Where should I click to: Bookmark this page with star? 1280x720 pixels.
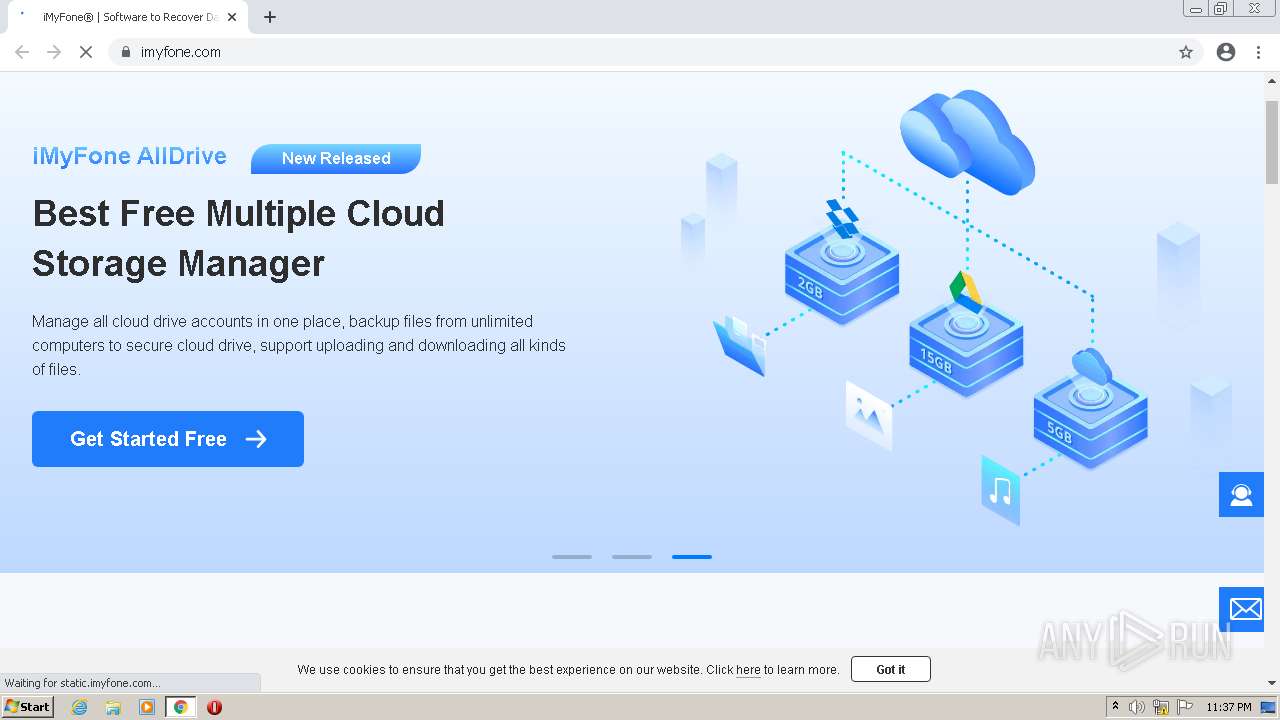(1186, 52)
